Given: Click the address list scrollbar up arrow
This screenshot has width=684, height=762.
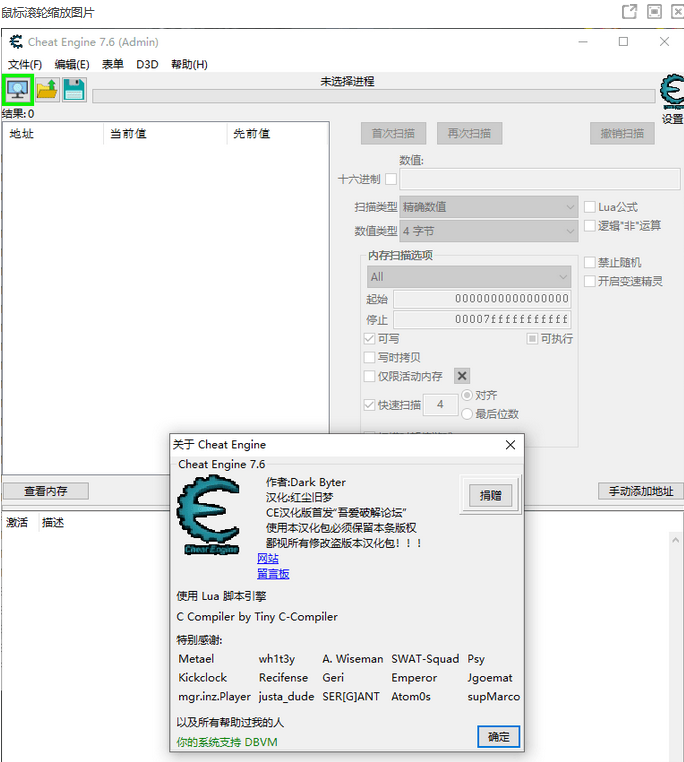Looking at the screenshot, I should click(x=675, y=540).
